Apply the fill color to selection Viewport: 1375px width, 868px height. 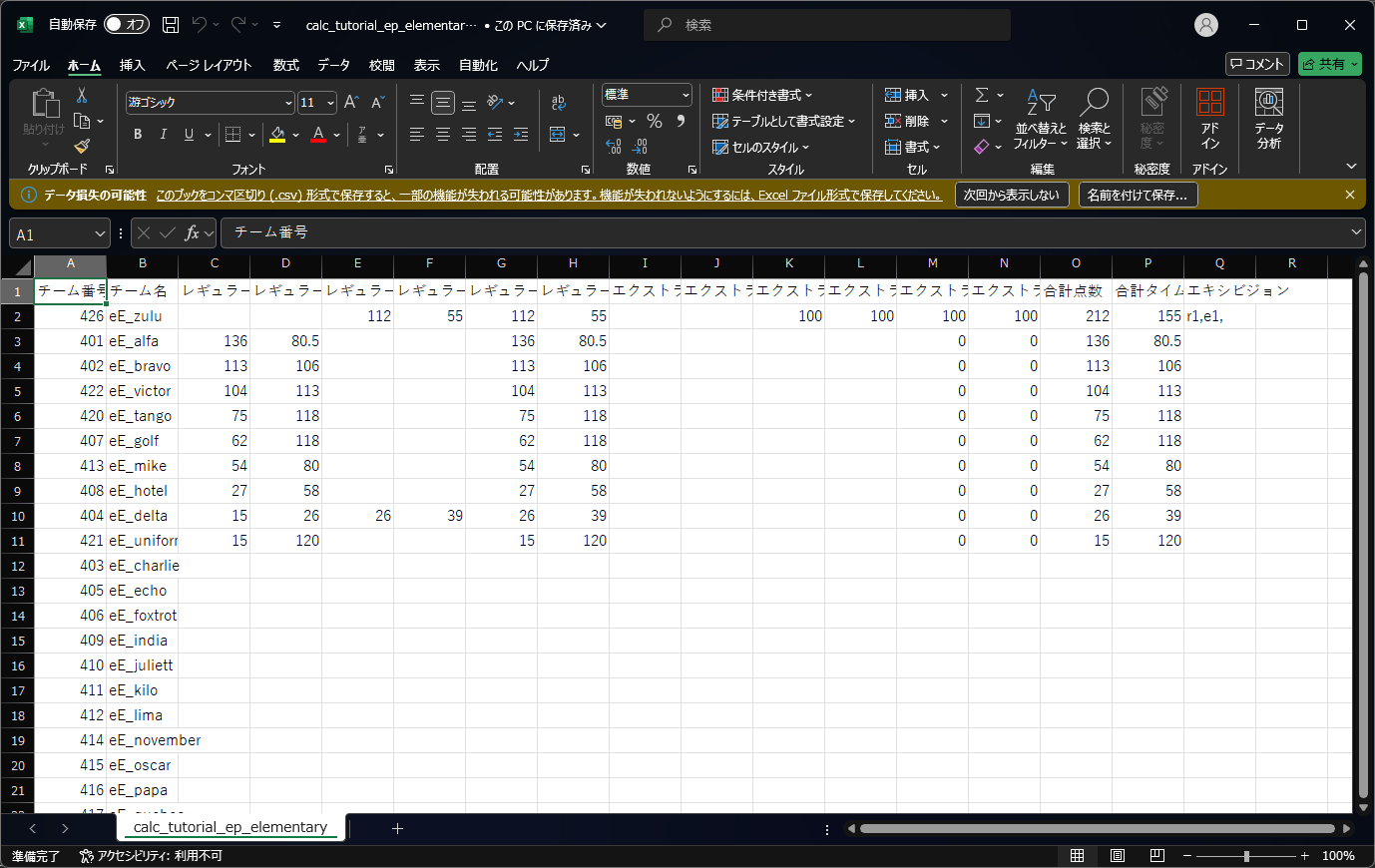click(x=277, y=134)
